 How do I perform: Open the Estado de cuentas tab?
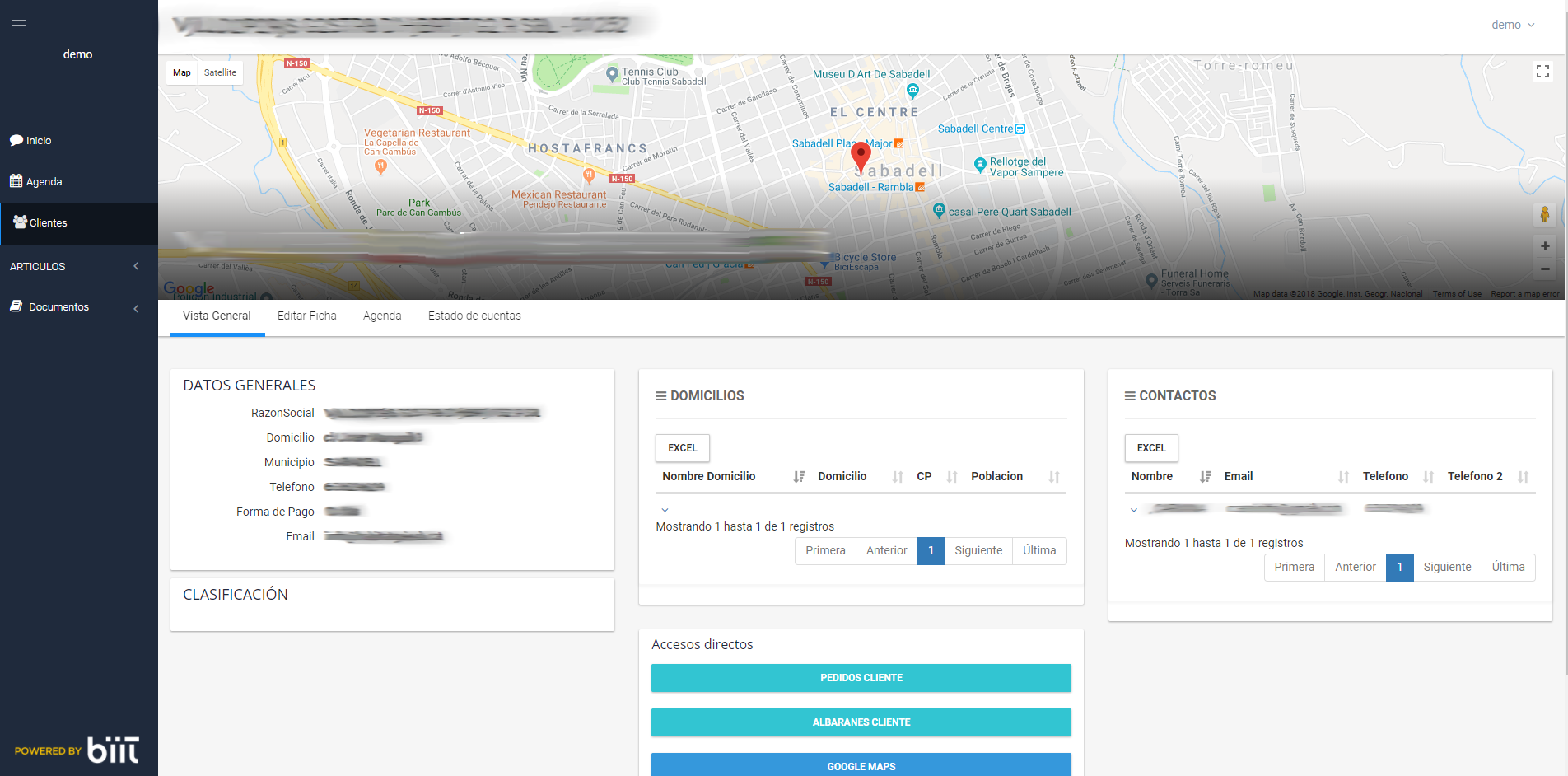[x=474, y=316]
